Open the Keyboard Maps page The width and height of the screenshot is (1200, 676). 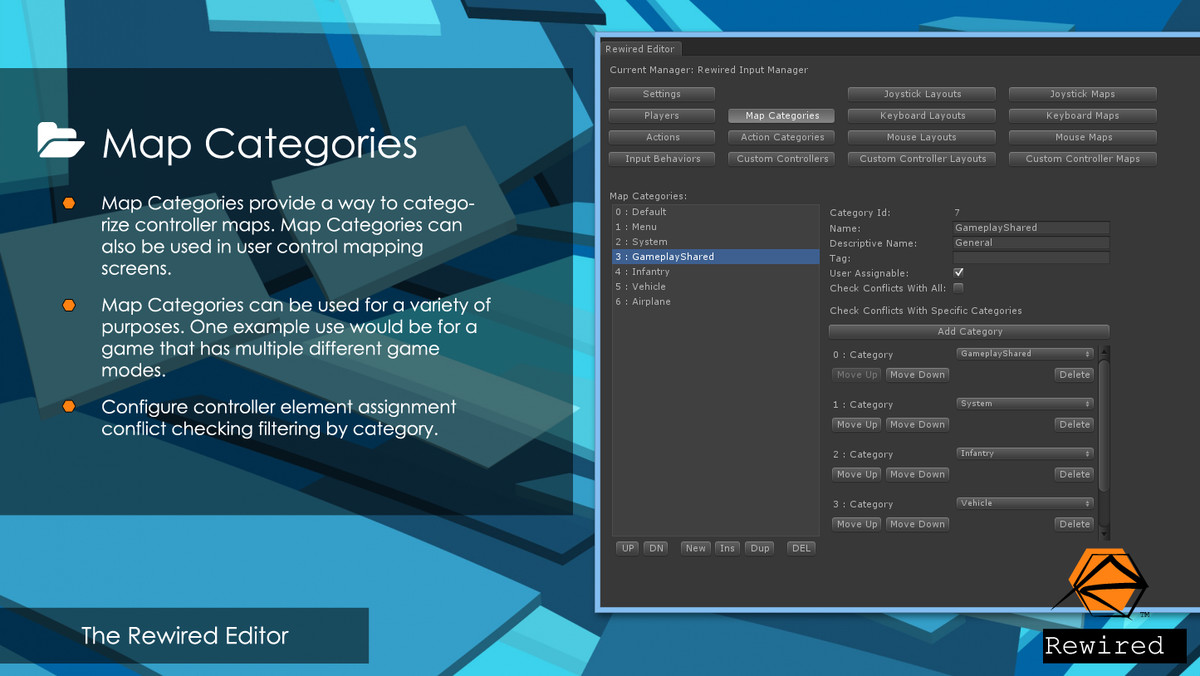(x=1082, y=116)
